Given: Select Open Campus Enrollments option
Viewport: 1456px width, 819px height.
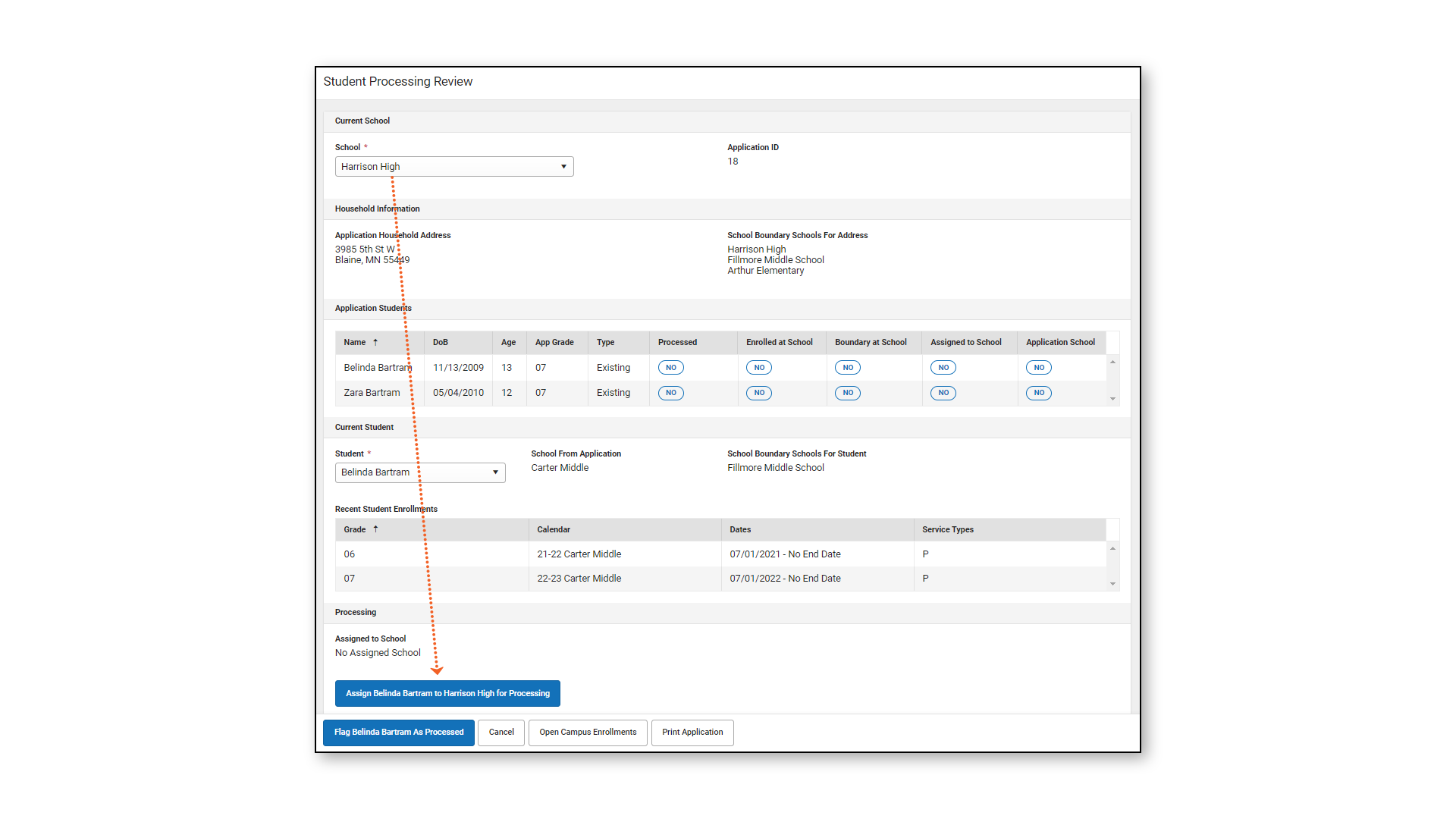Looking at the screenshot, I should pyautogui.click(x=588, y=731).
